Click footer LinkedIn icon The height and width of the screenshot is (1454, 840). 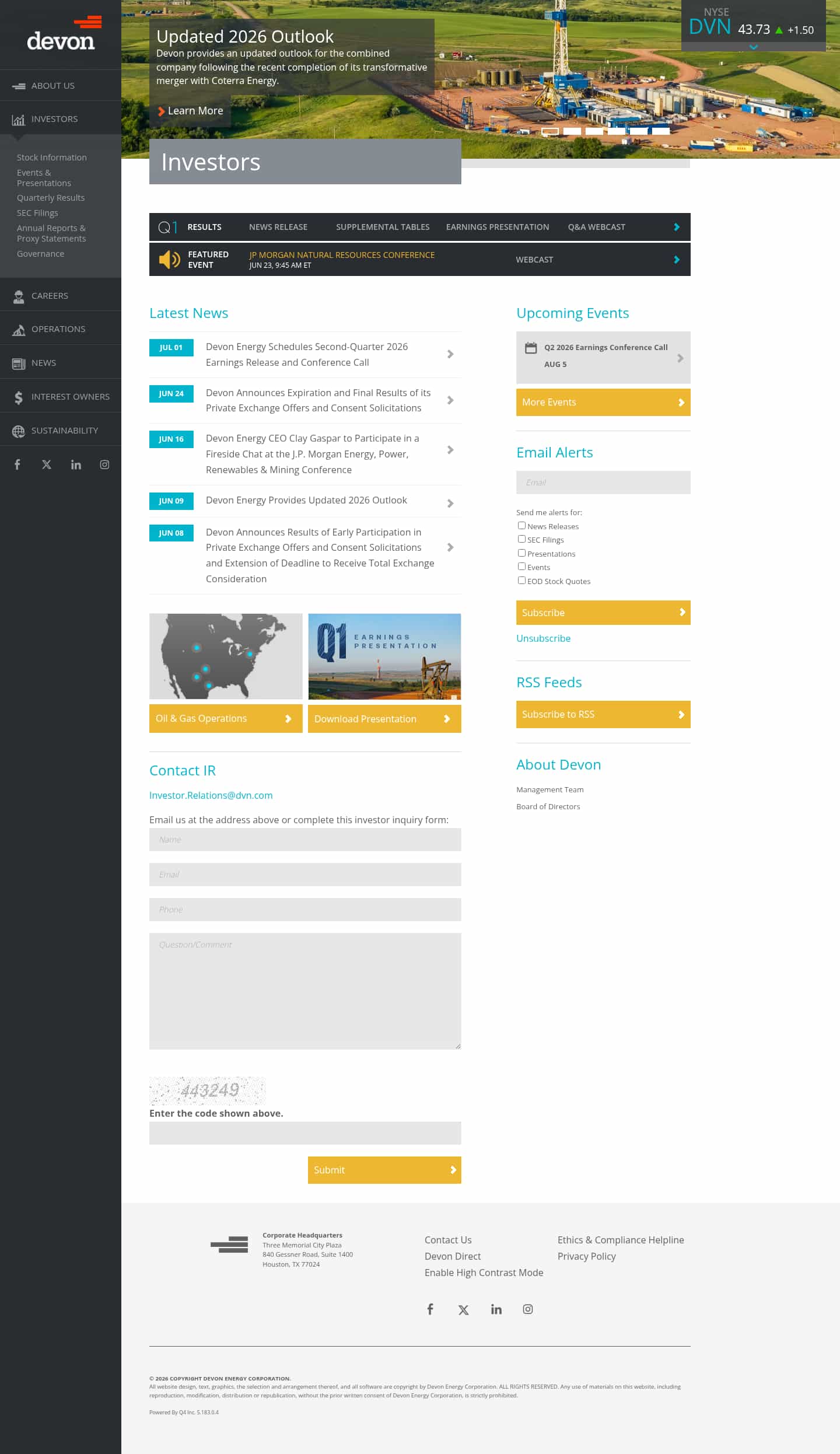click(496, 1309)
